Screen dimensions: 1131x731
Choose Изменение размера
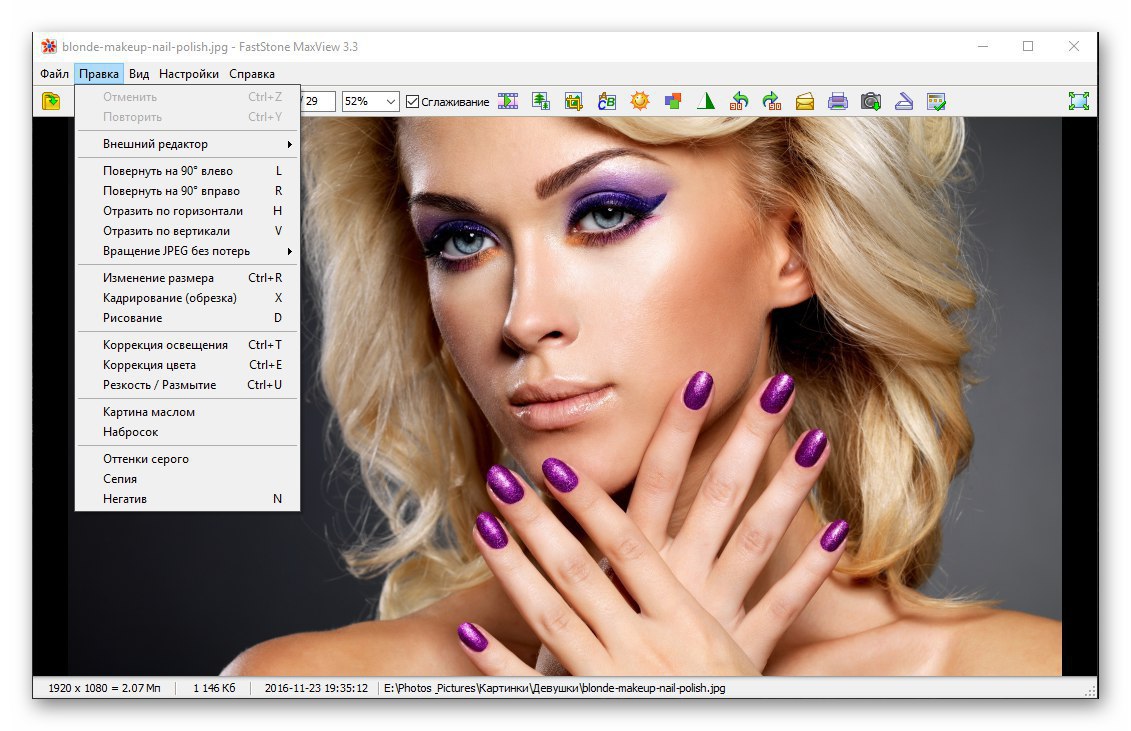tap(188, 278)
